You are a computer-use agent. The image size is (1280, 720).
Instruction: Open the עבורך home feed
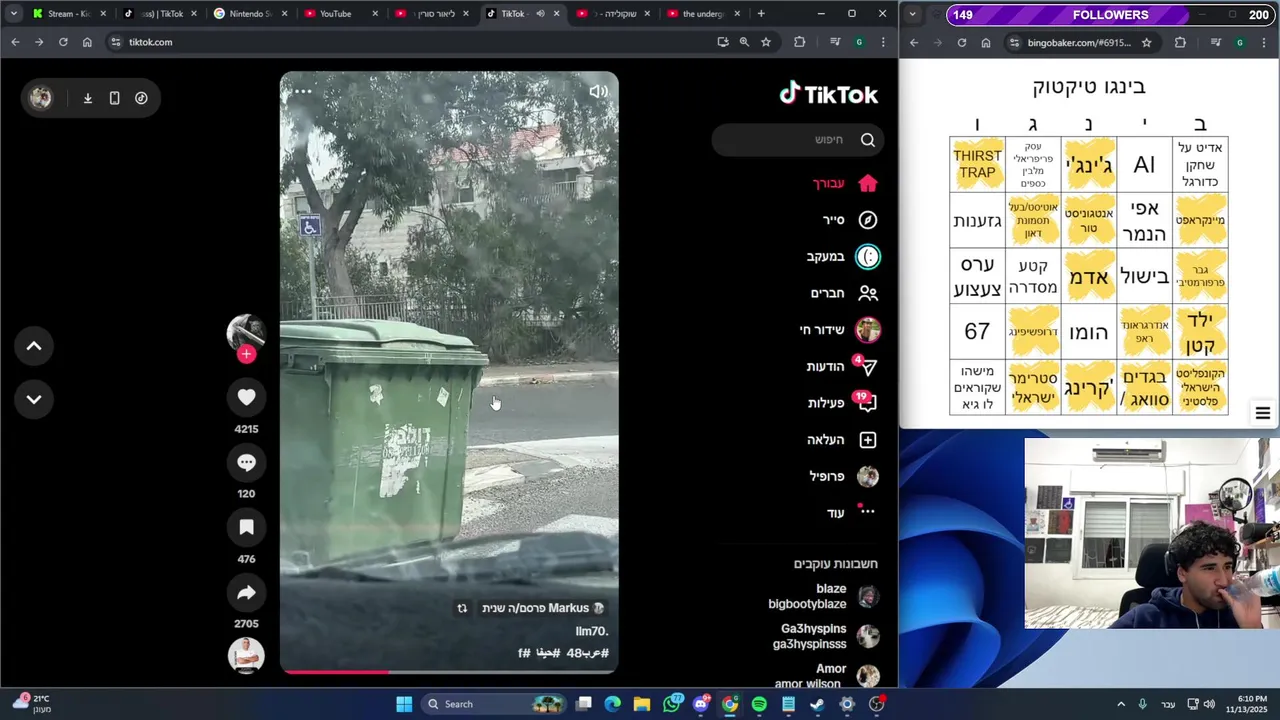[845, 183]
